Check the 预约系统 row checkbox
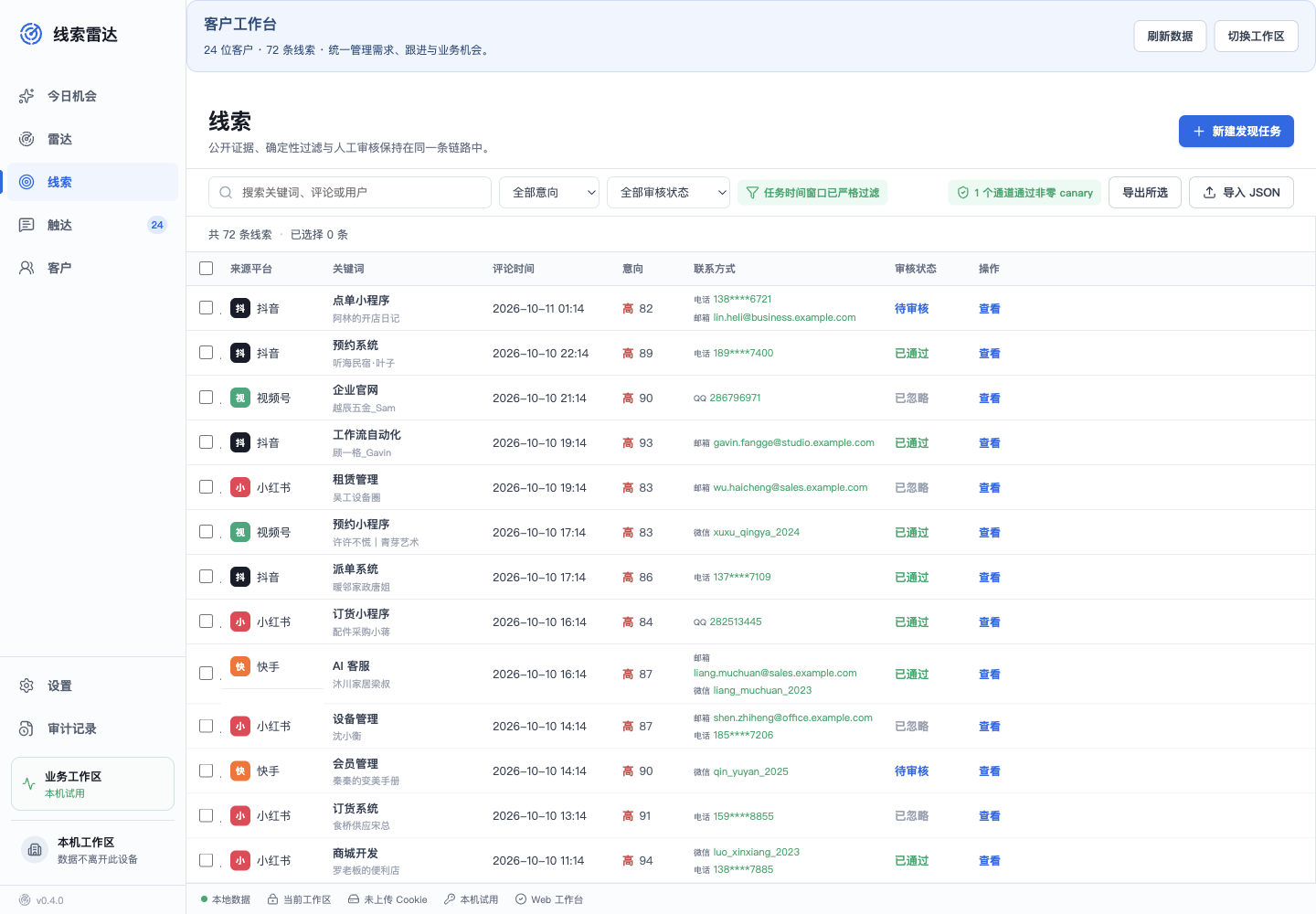This screenshot has width=1316, height=914. coord(207,353)
